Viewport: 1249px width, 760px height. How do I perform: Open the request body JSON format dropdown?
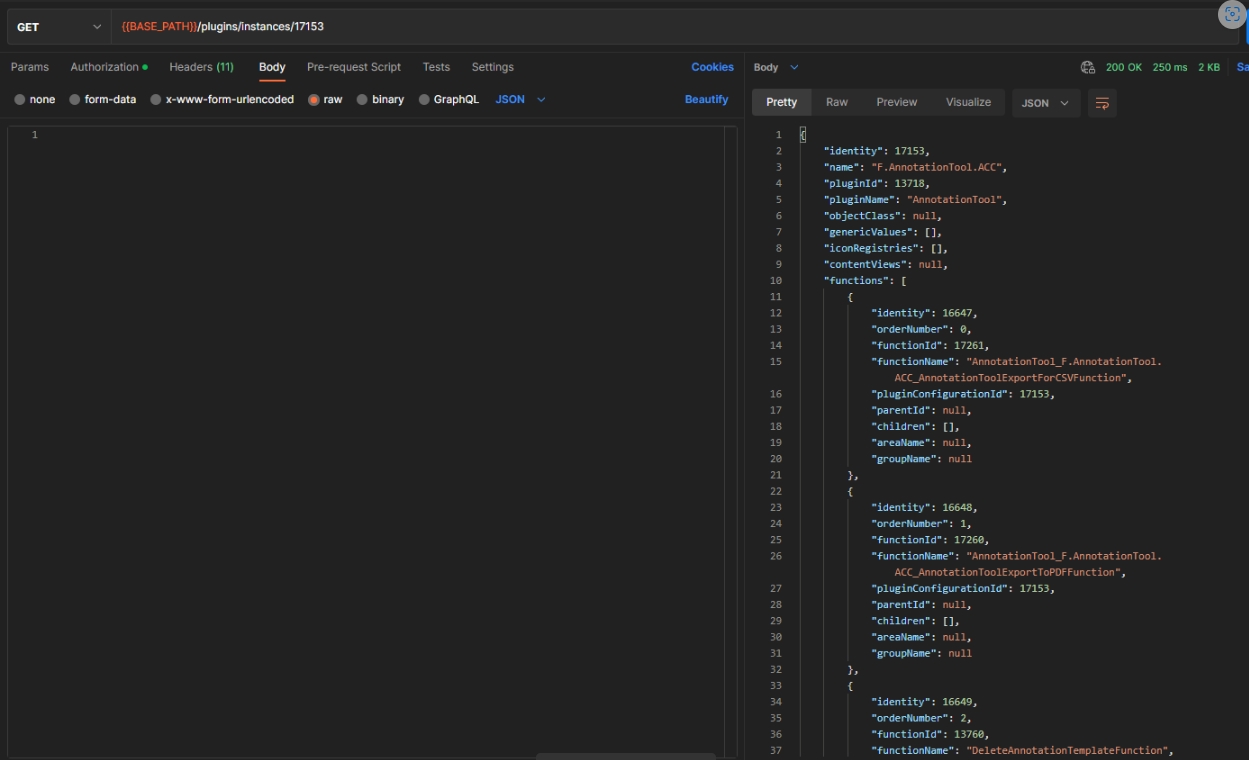point(521,100)
